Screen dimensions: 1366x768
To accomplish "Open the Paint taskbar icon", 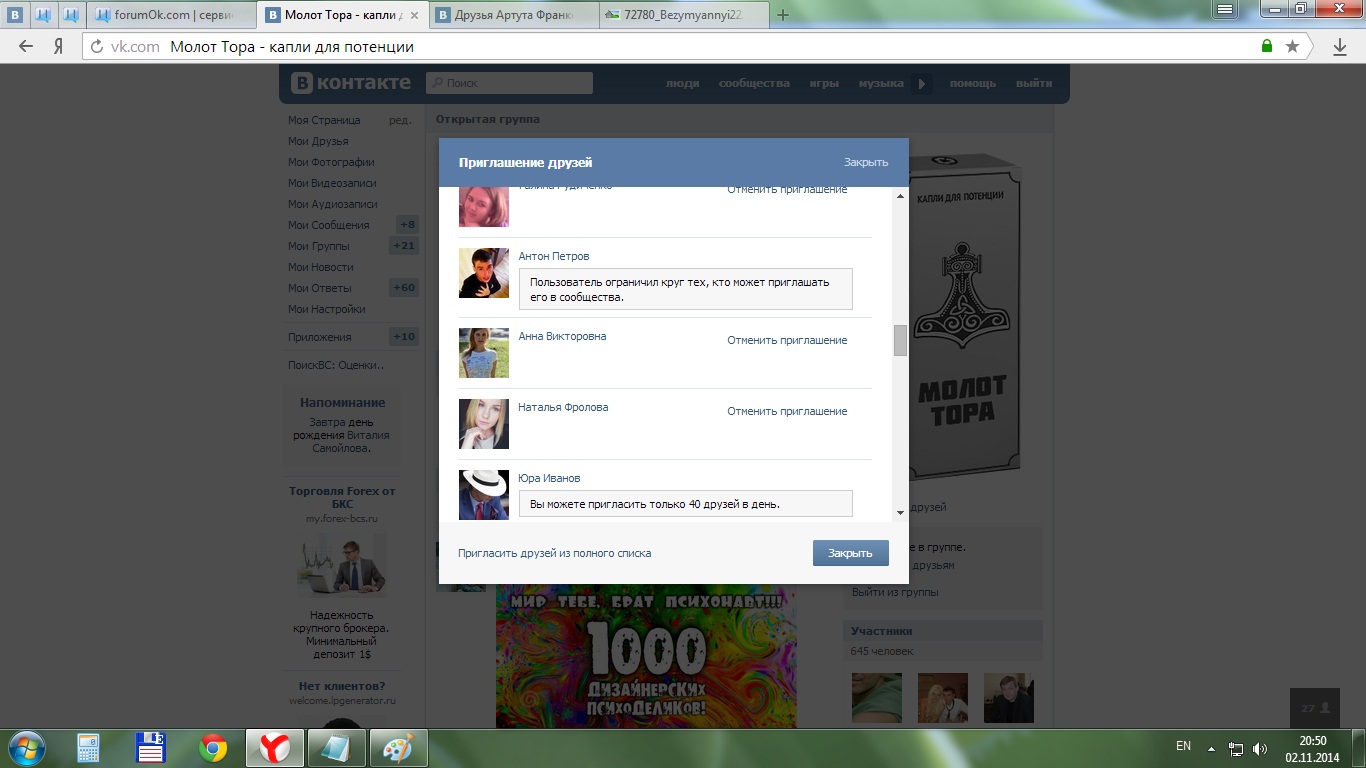I will click(399, 747).
